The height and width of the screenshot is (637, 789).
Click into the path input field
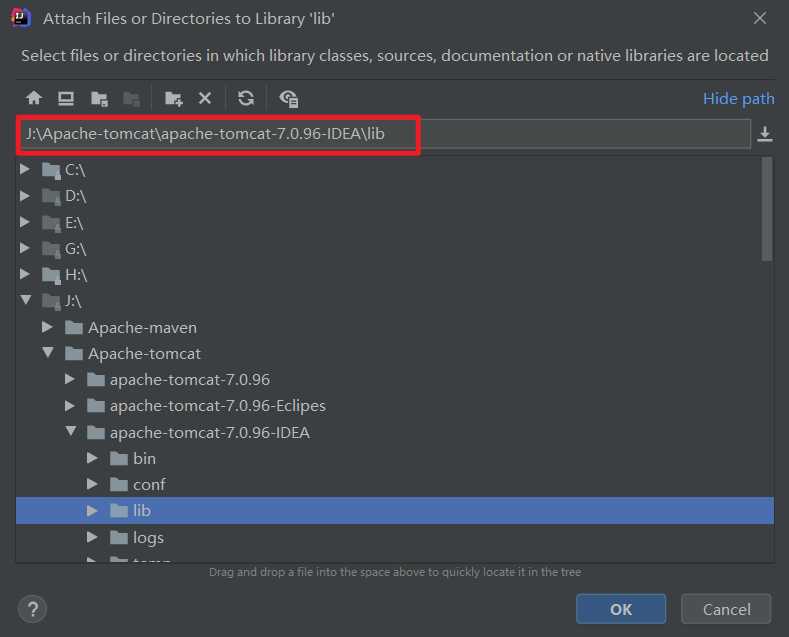pos(385,134)
